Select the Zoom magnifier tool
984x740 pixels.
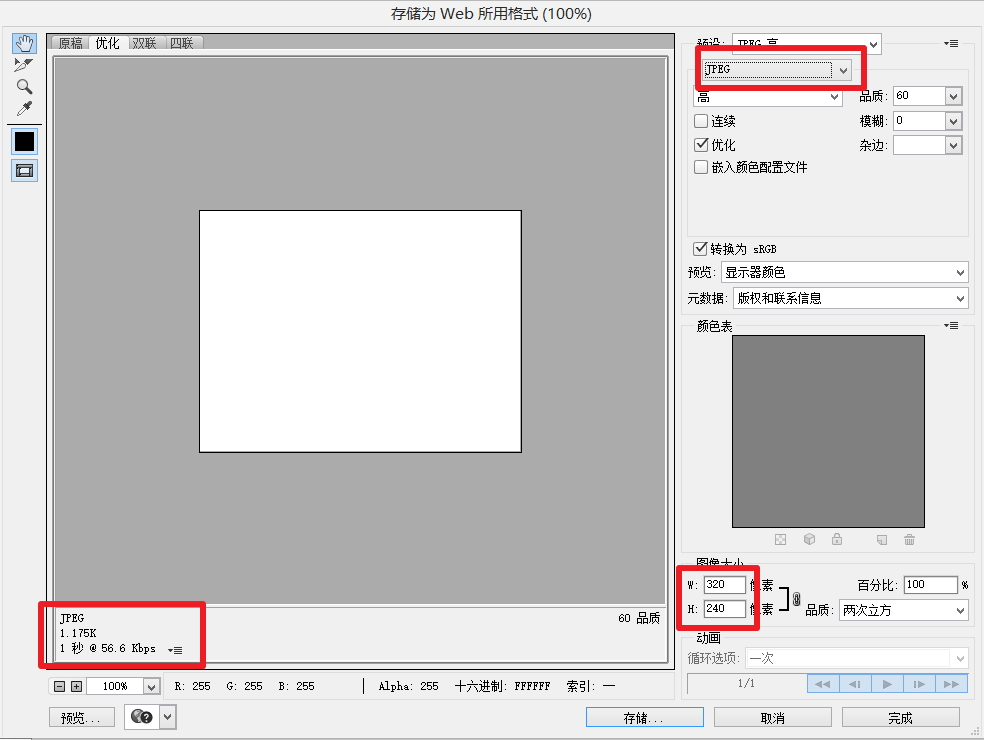click(x=24, y=87)
